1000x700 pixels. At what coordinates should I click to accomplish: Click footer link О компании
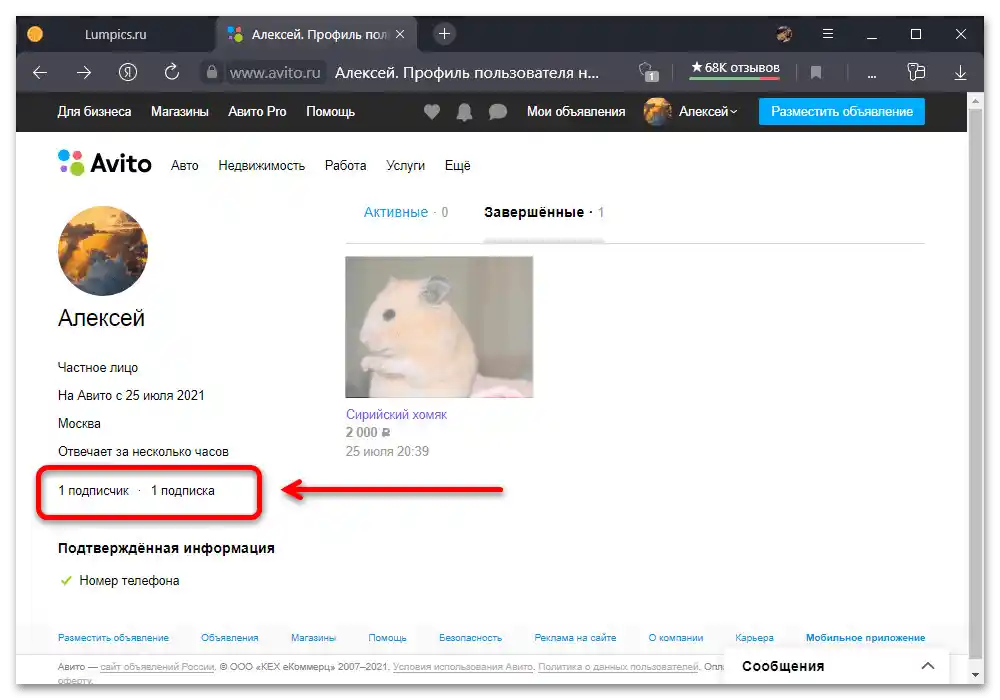coord(676,638)
